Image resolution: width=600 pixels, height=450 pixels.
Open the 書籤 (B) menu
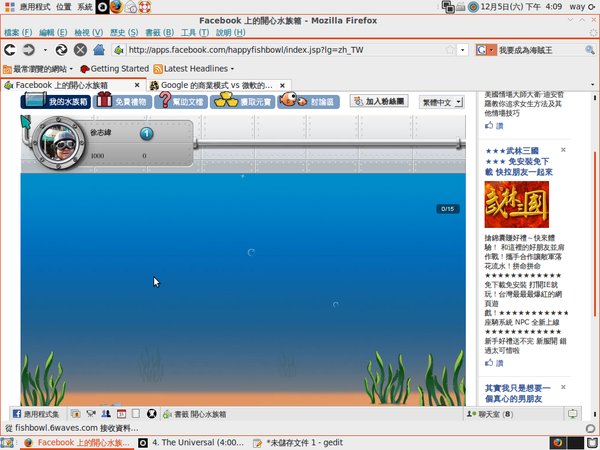click(x=160, y=33)
